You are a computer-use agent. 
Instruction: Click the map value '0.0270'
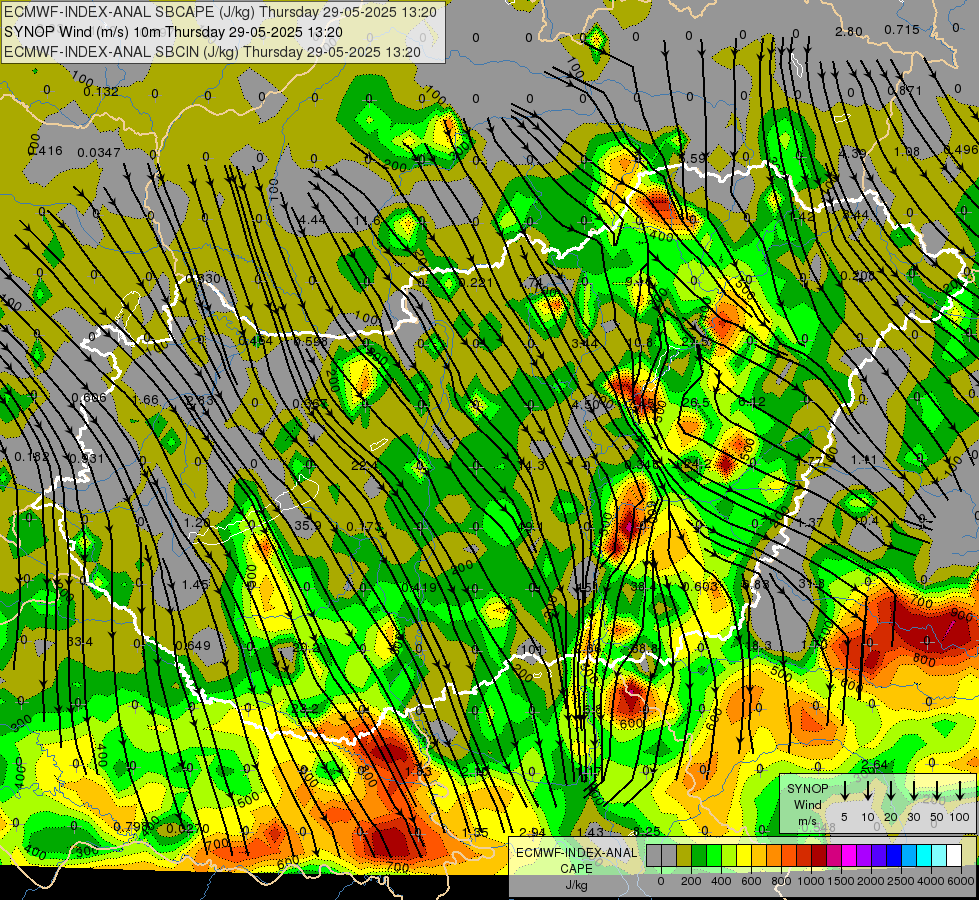[x=188, y=828]
